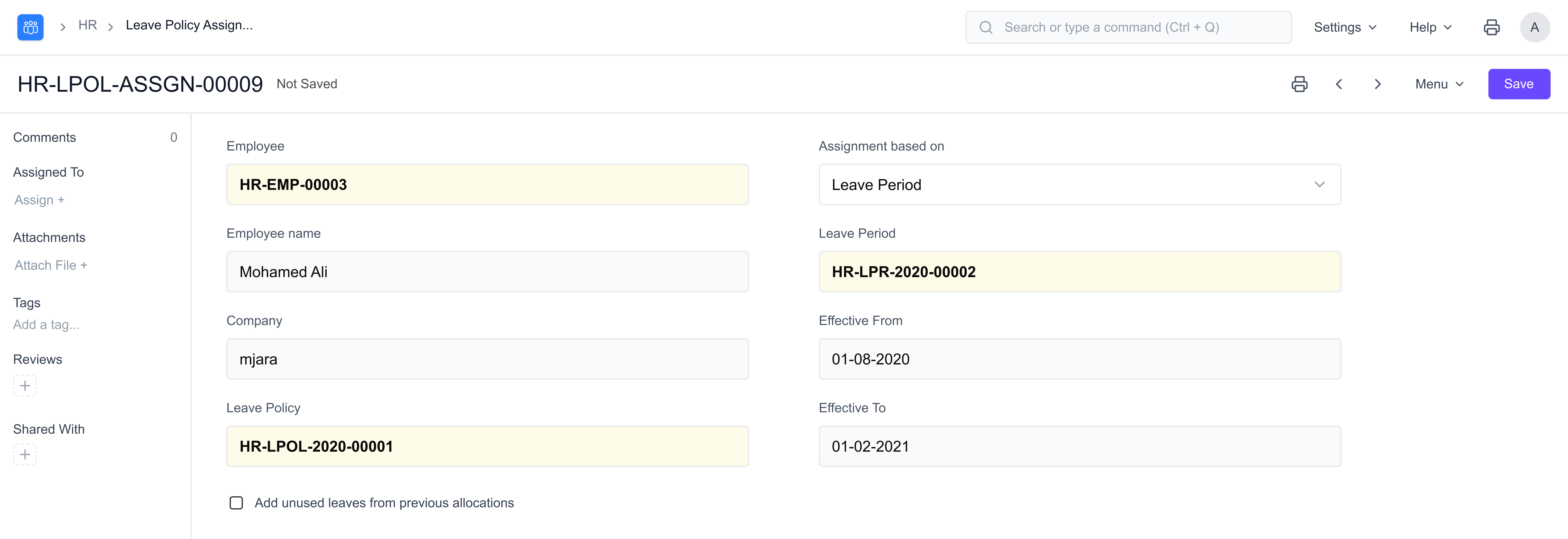Click Assign + in the sidebar
Viewport: 1568px width, 539px height.
(39, 200)
